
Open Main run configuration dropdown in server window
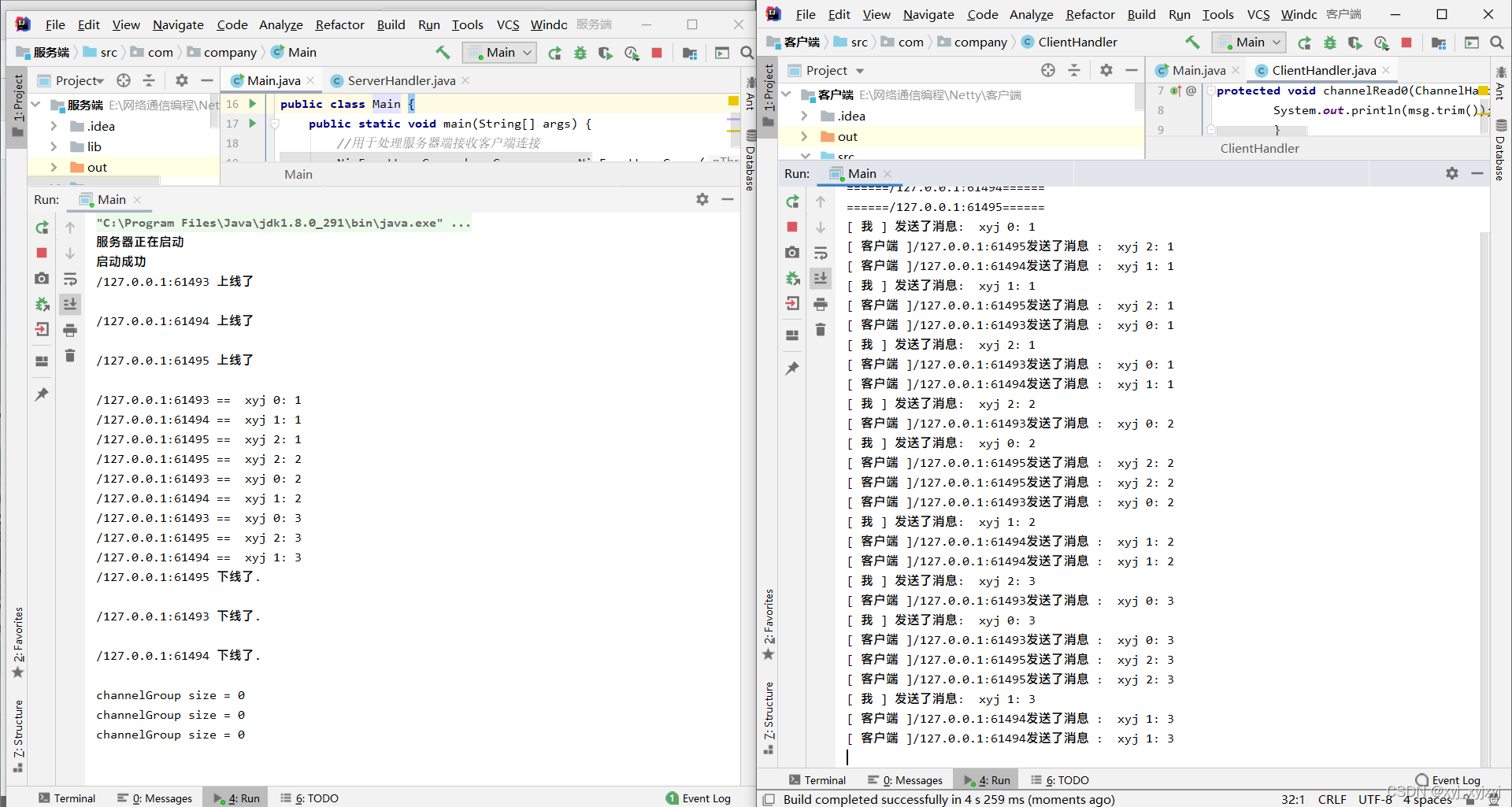[x=501, y=53]
